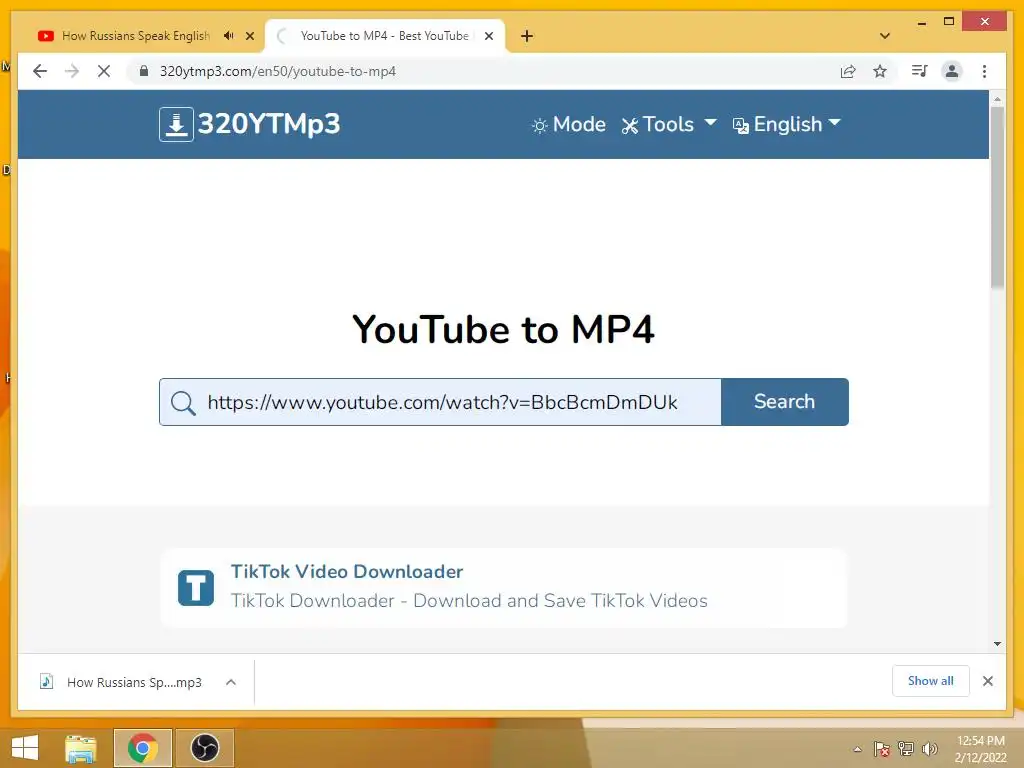Open the Windows Start button
Viewport: 1024px width, 768px height.
point(25,748)
